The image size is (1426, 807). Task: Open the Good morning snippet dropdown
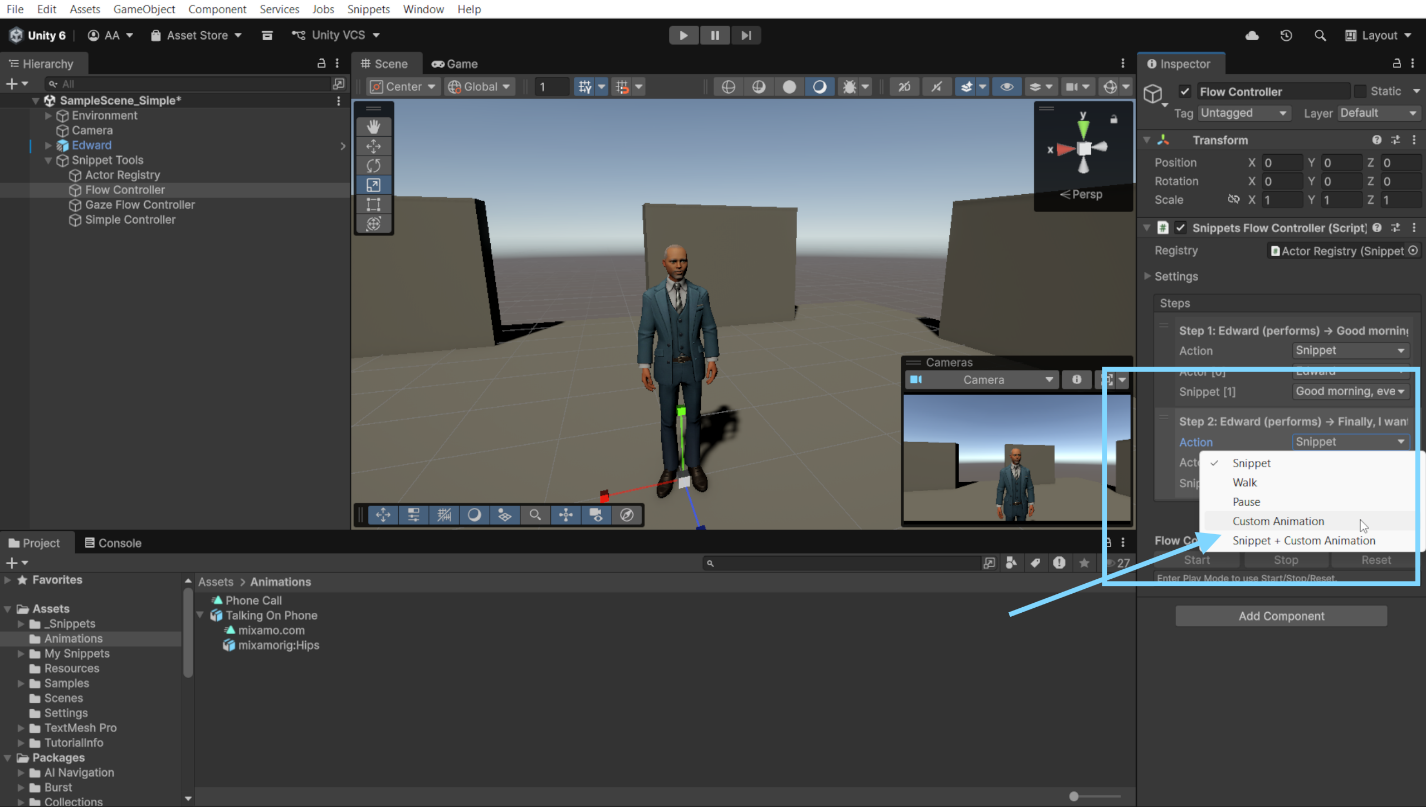(1351, 391)
